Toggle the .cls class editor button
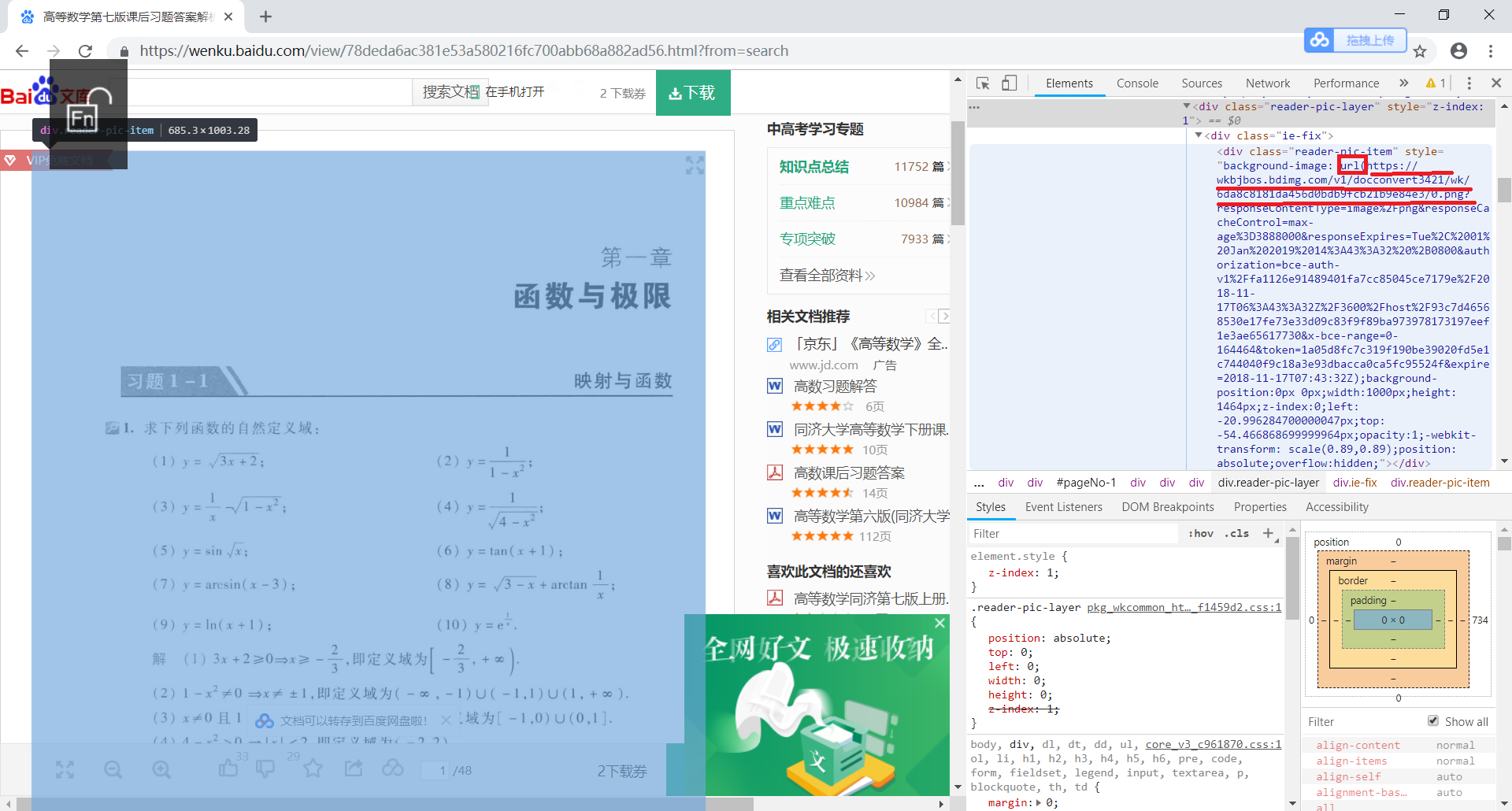 click(1236, 534)
